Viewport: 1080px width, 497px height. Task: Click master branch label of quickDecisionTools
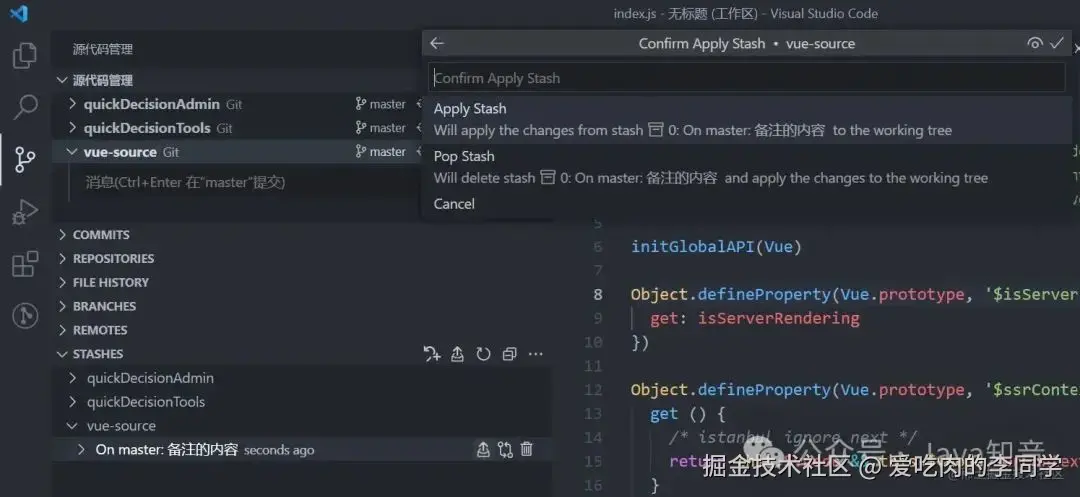pos(387,128)
